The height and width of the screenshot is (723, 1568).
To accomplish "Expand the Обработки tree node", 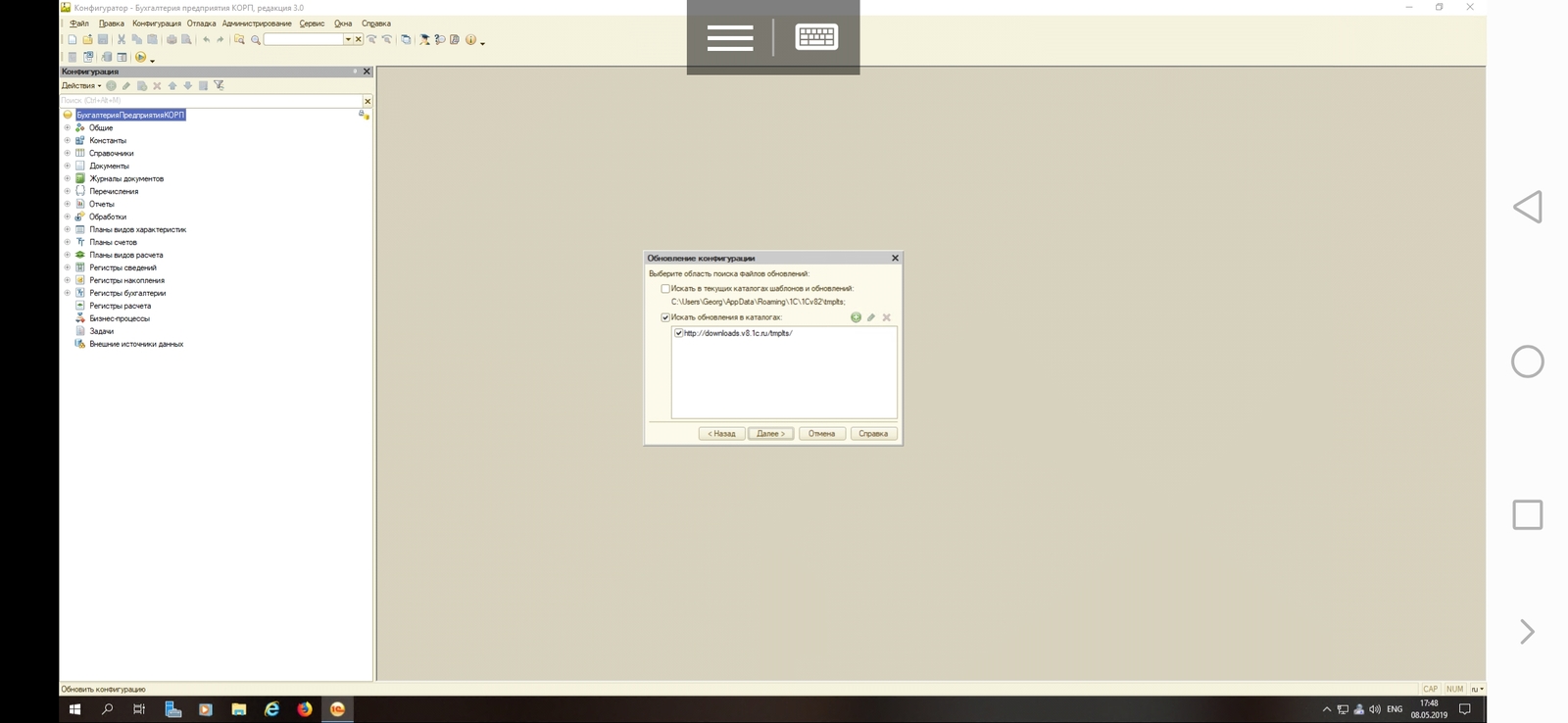I will click(x=68, y=217).
